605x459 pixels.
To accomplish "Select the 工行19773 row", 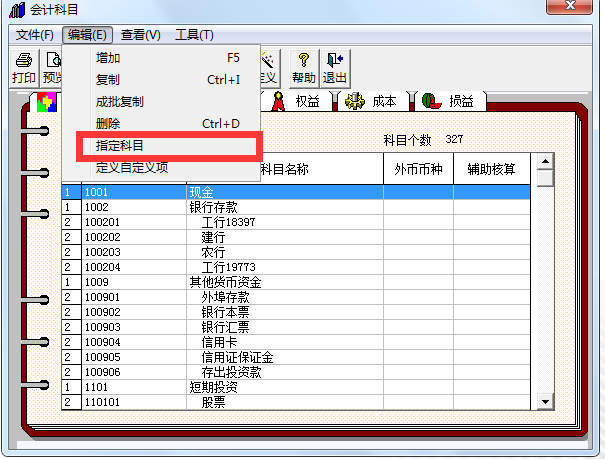I will [296, 267].
